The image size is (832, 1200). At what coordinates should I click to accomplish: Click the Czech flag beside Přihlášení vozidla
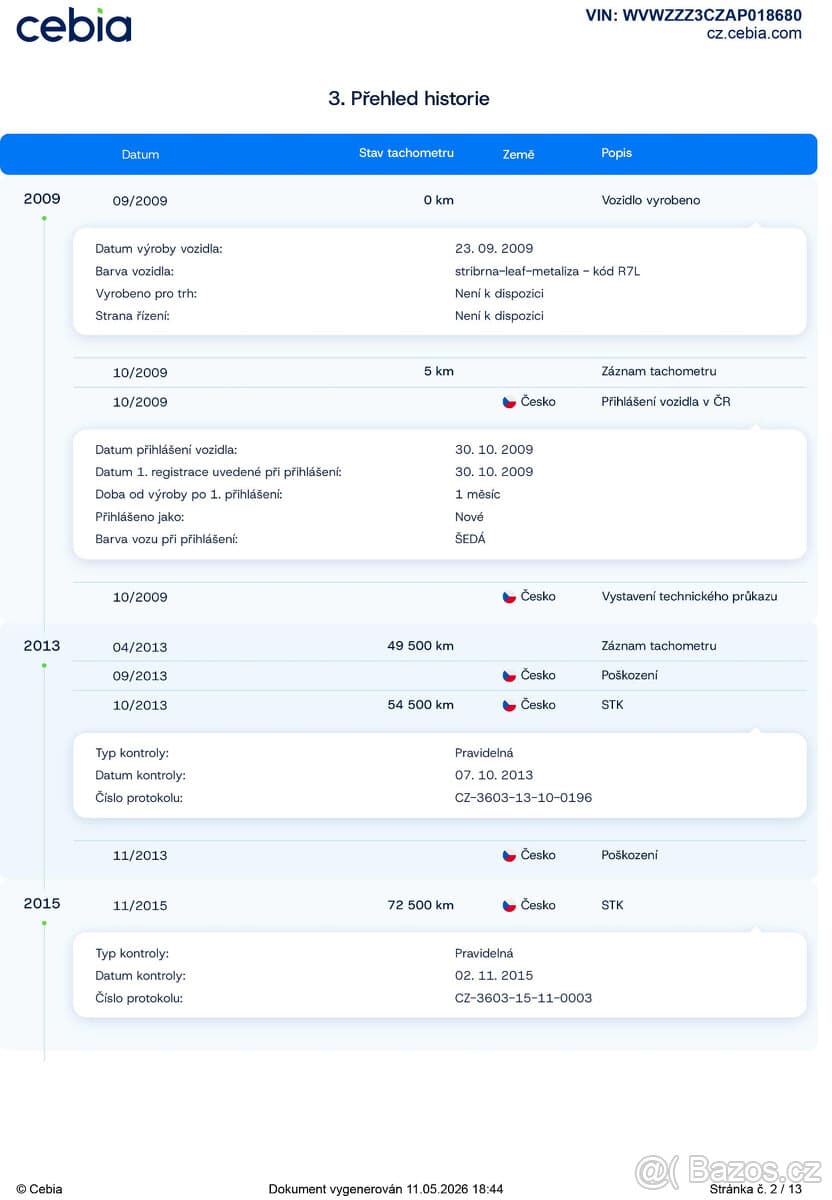tap(509, 402)
